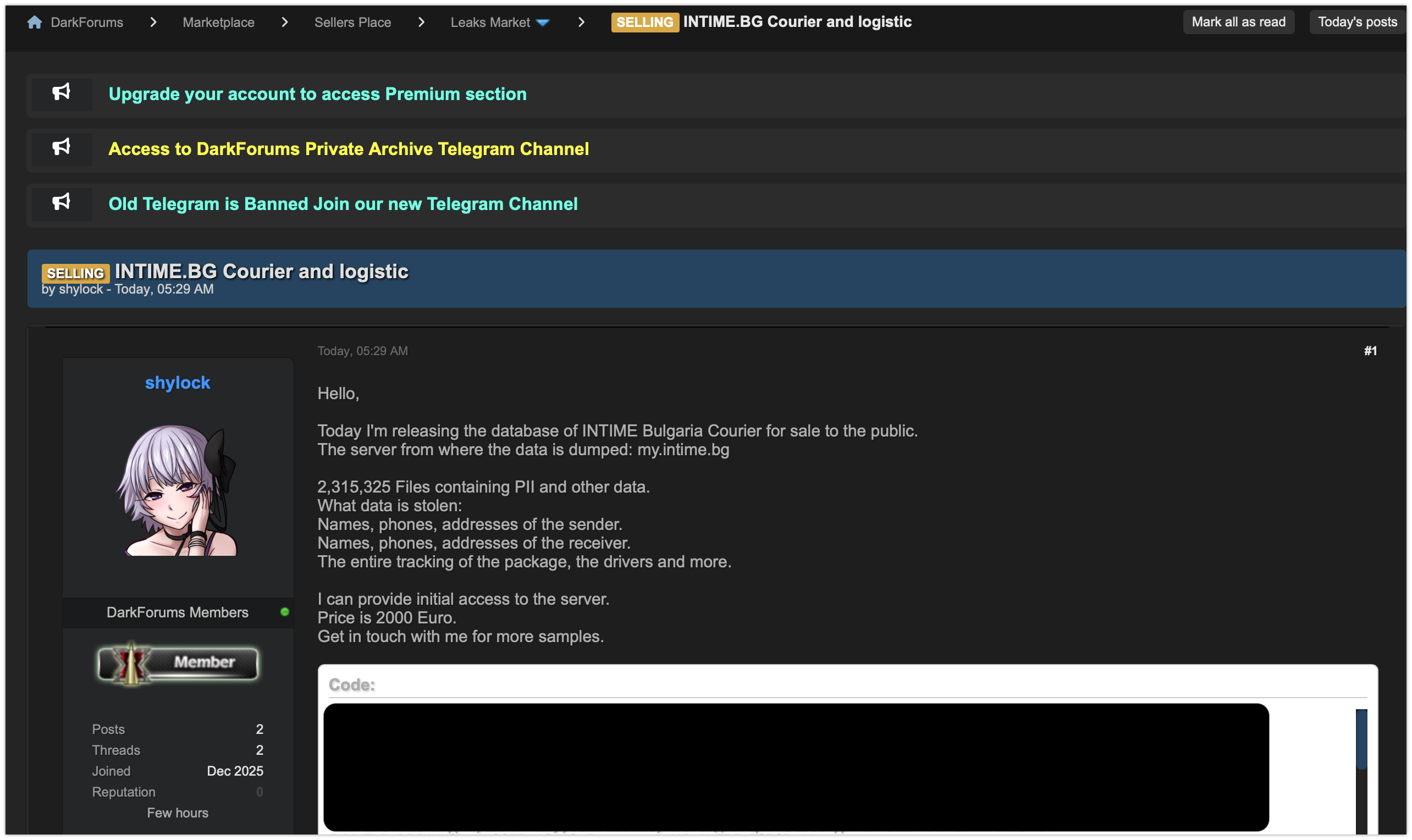Open Private Archive Telegram Channel announcement
This screenshot has width=1412, height=840.
349,149
